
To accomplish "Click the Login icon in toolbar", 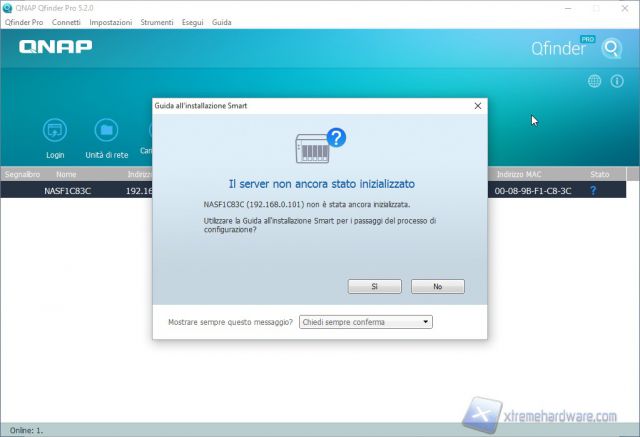I will [54, 131].
